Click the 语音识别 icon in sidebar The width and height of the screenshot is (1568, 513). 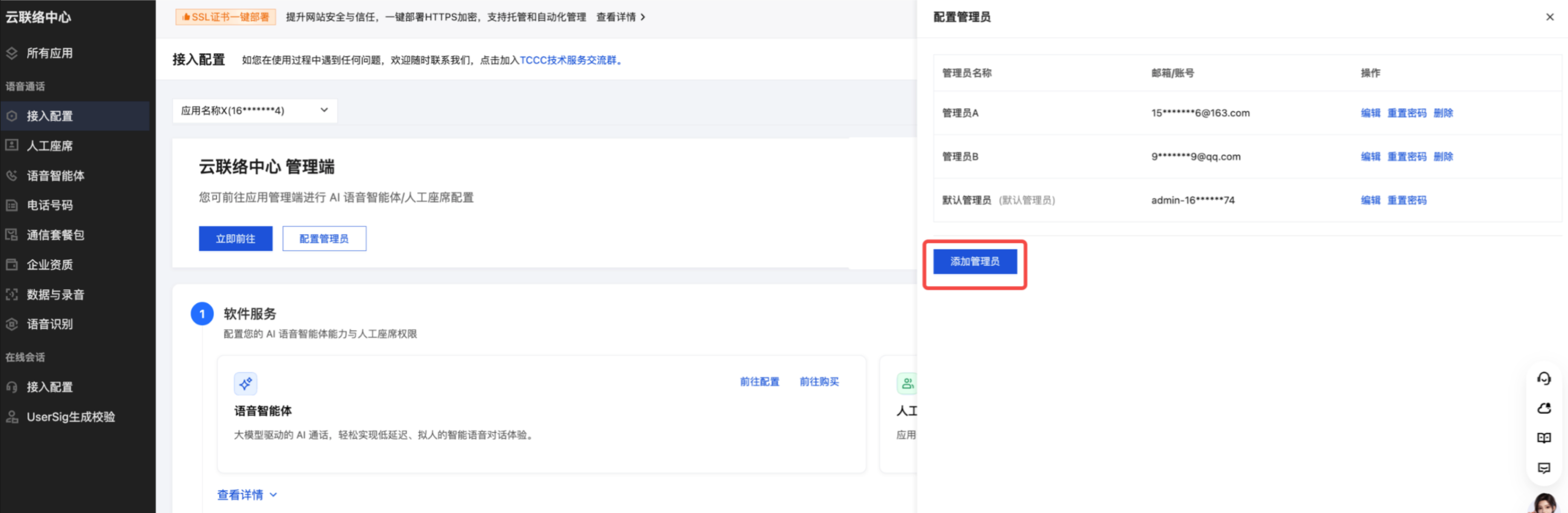tap(11, 324)
